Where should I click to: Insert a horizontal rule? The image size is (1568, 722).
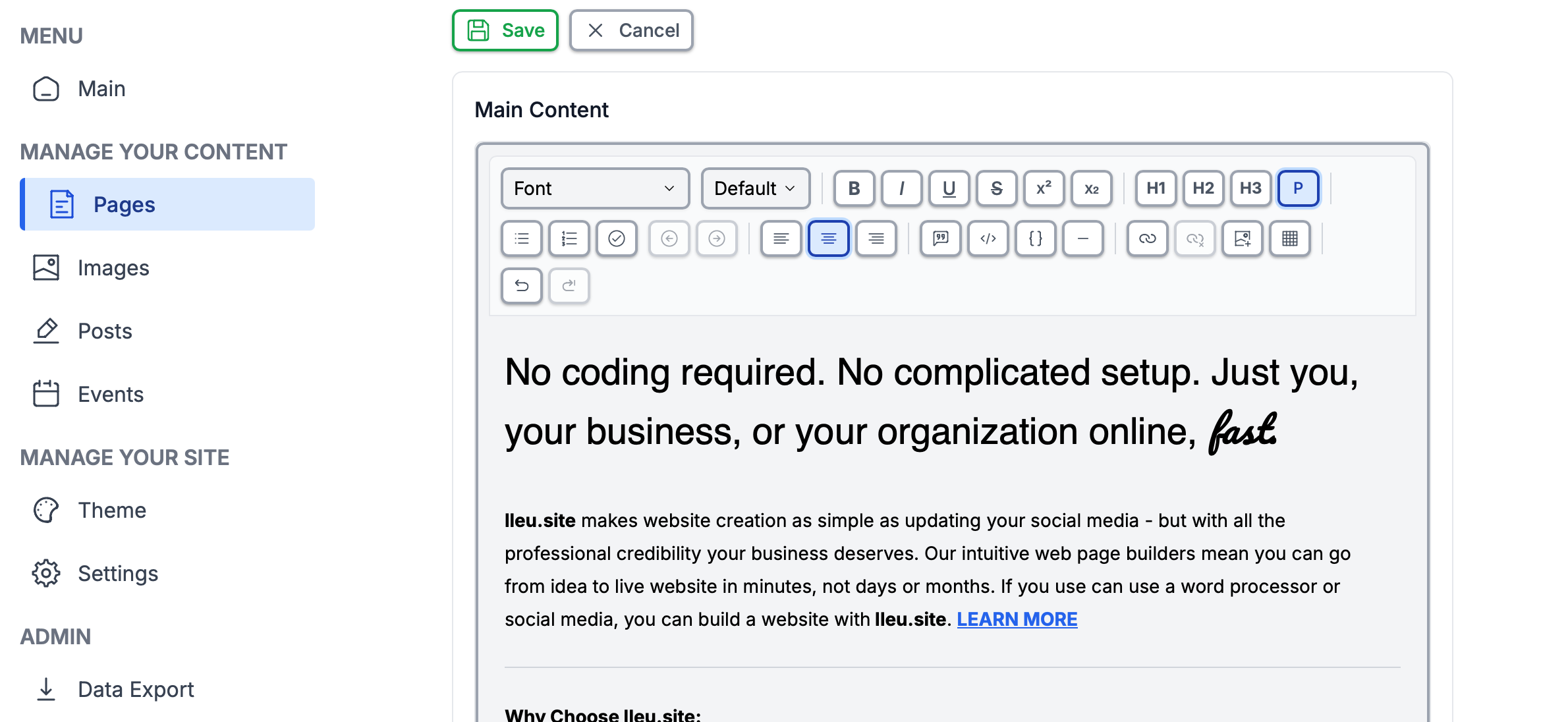click(x=1083, y=239)
